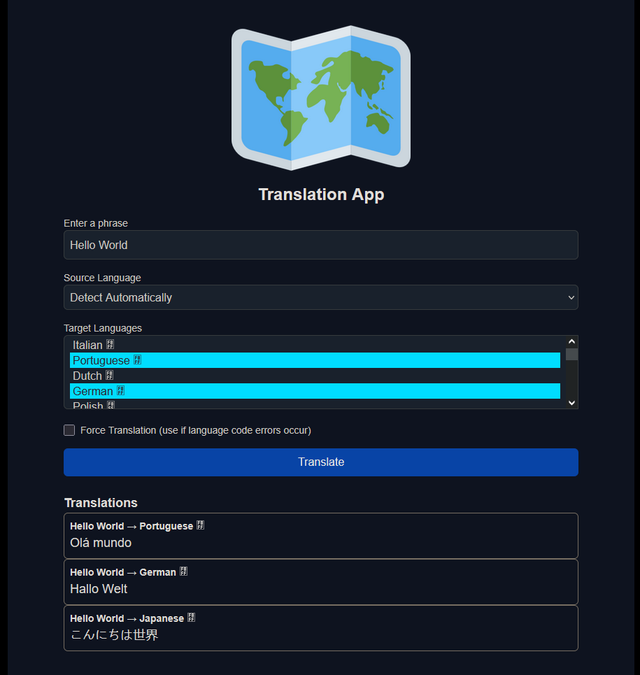Deselect Portuguese in the Target Languages list
The image size is (640, 675).
315,360
